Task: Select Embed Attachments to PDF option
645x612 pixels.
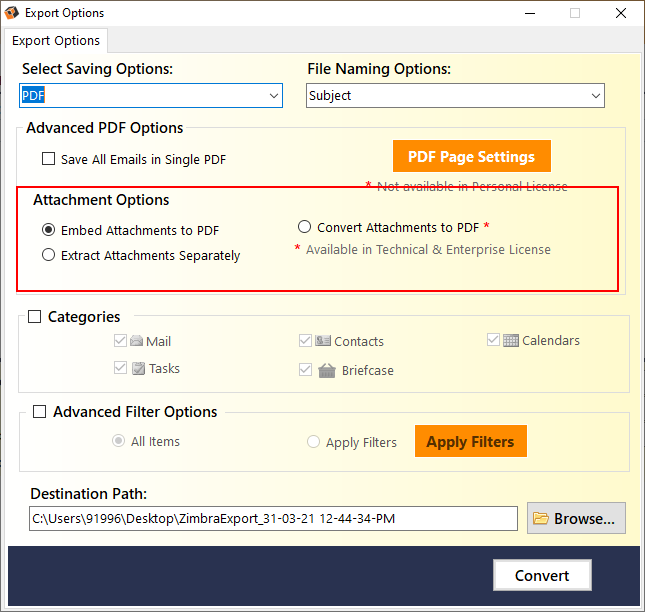Action: click(x=49, y=230)
